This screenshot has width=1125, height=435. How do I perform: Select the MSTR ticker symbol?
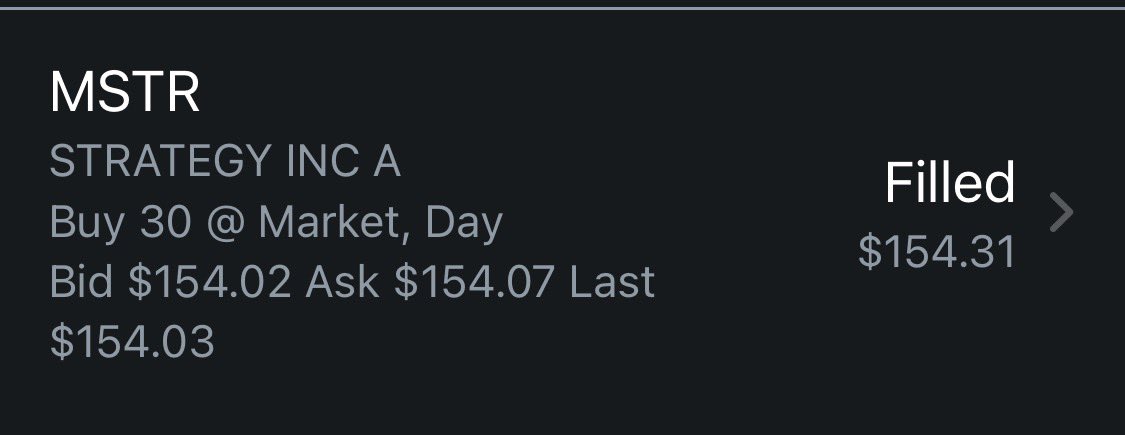coord(125,93)
